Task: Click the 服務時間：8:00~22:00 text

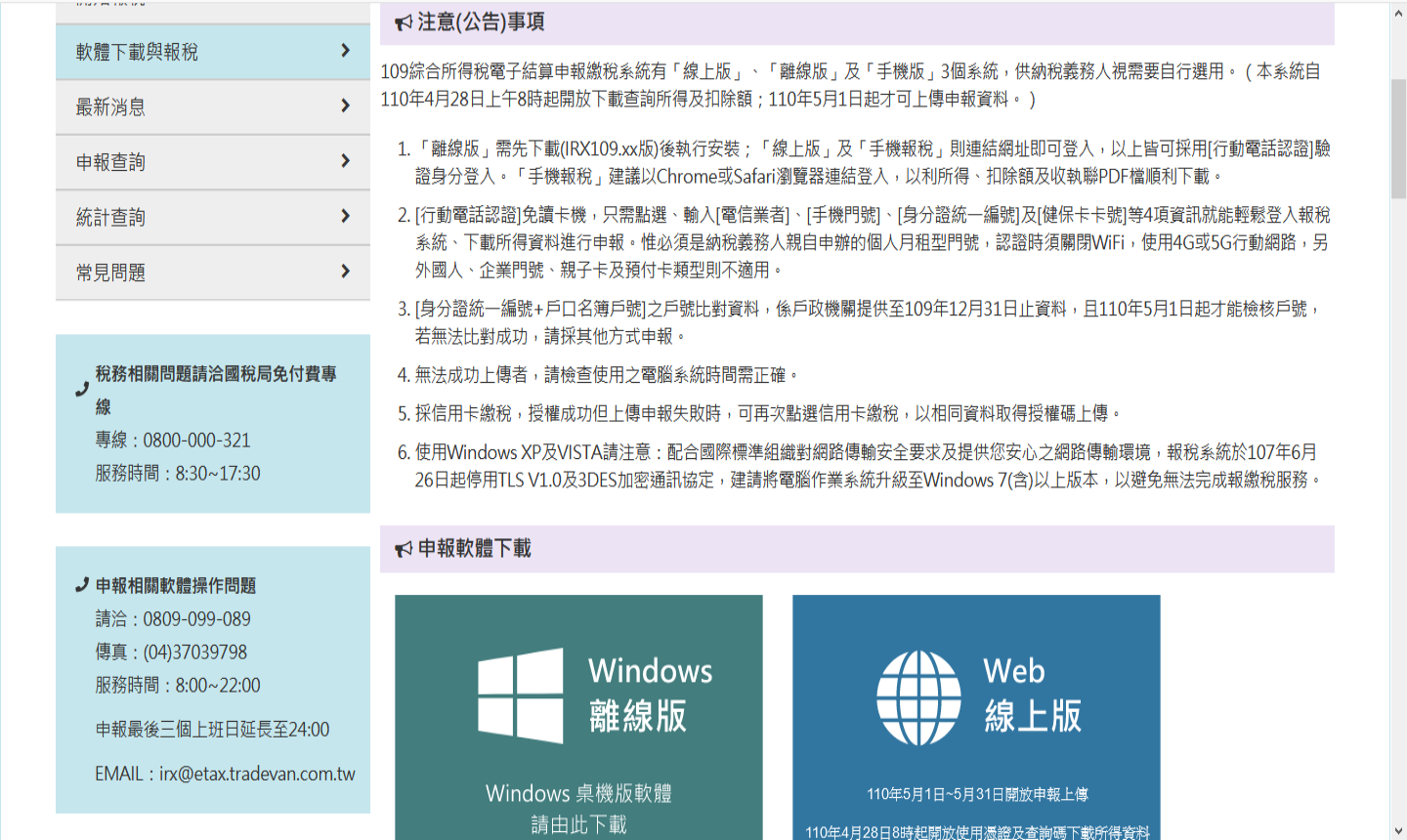Action: pos(178,686)
